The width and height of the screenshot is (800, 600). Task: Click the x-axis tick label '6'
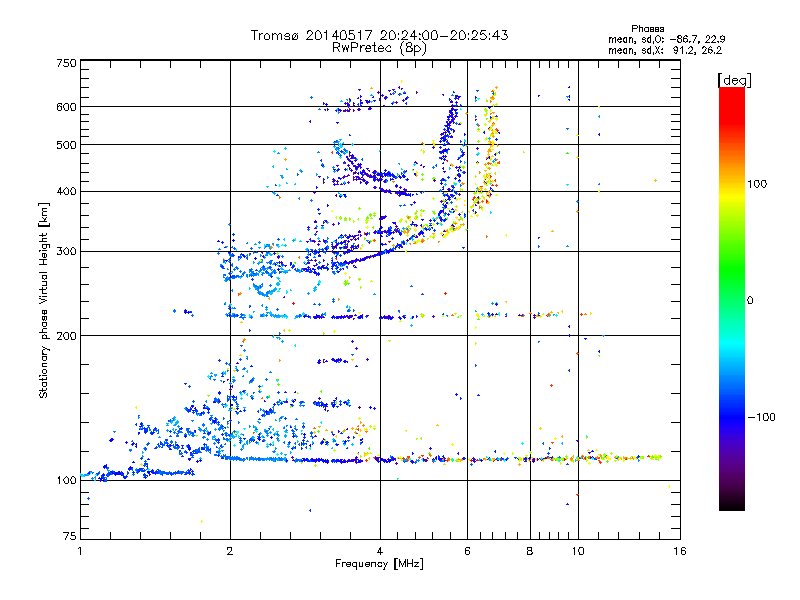(x=467, y=551)
